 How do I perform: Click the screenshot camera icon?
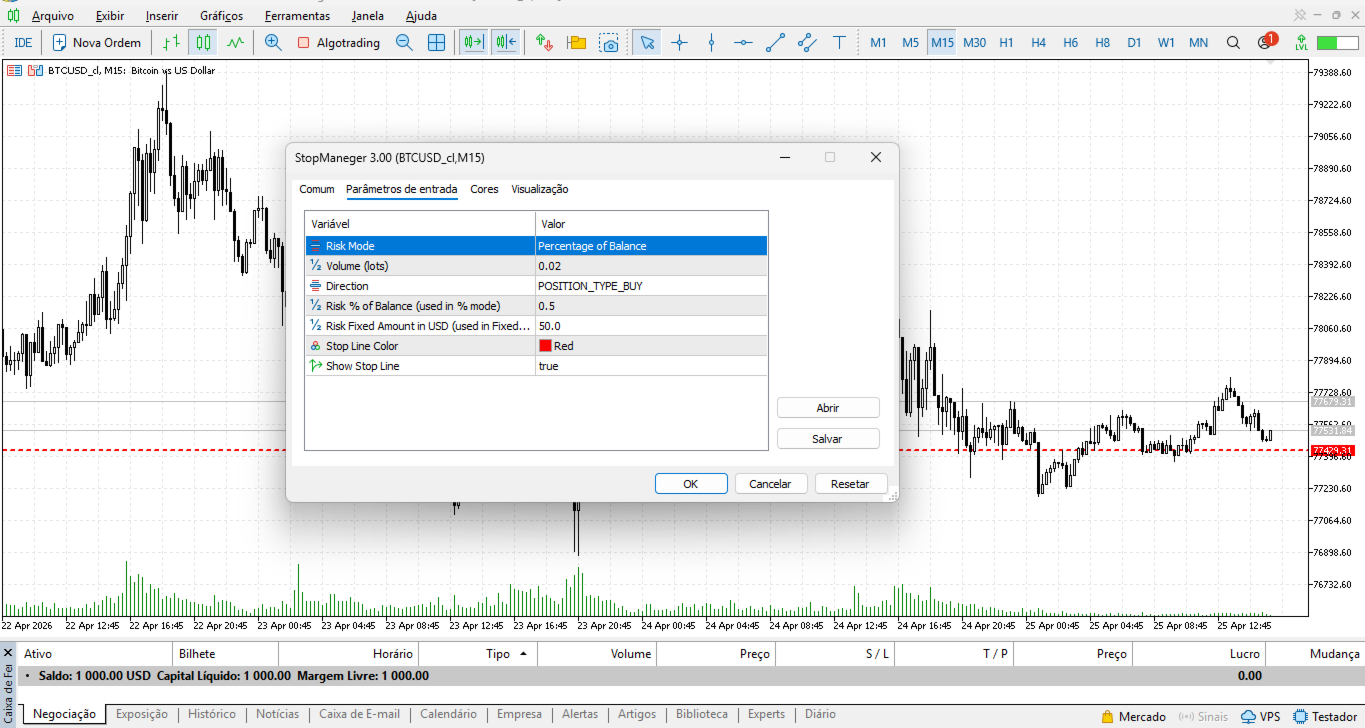609,43
